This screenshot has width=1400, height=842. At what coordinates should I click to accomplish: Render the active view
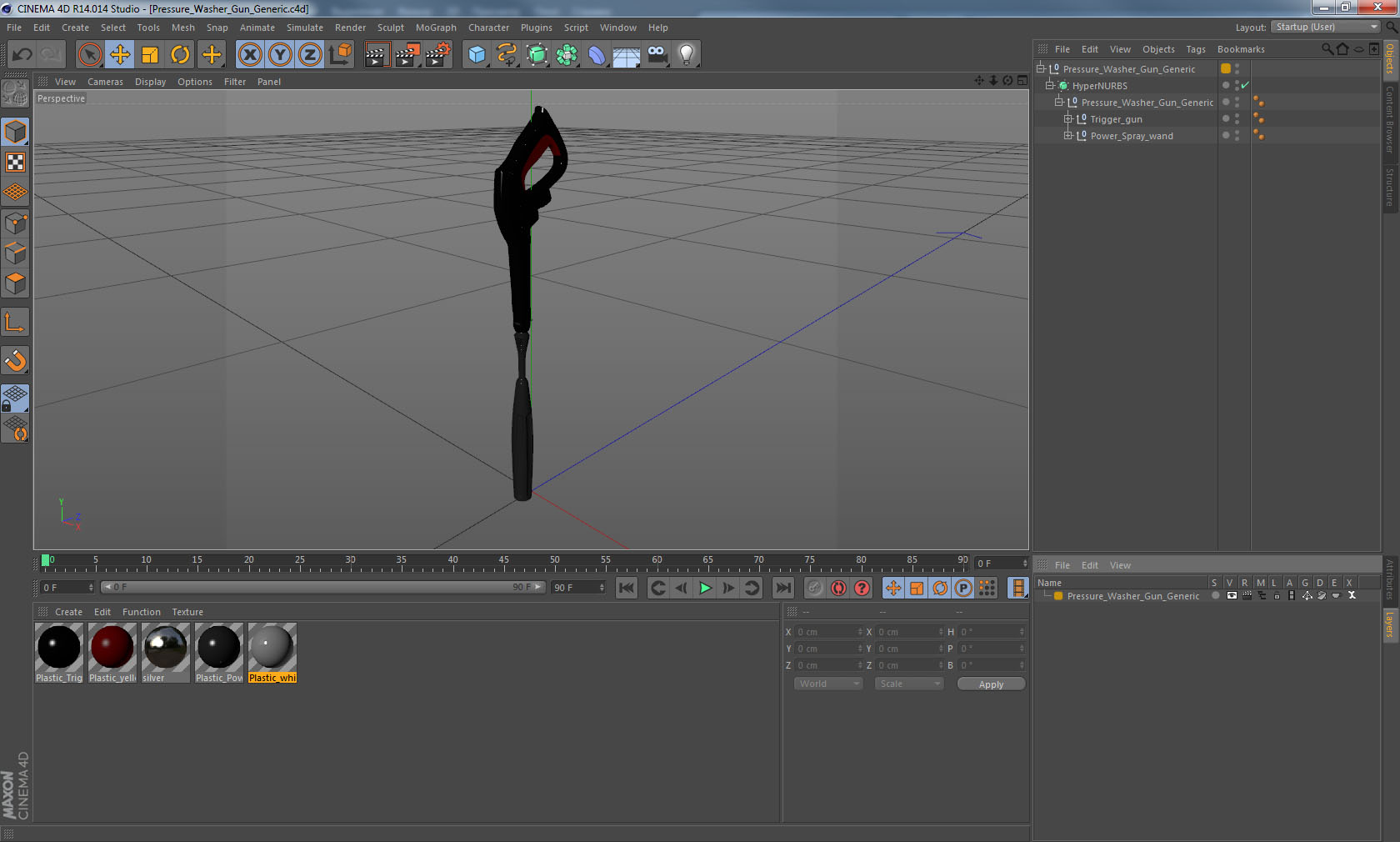pyautogui.click(x=377, y=55)
